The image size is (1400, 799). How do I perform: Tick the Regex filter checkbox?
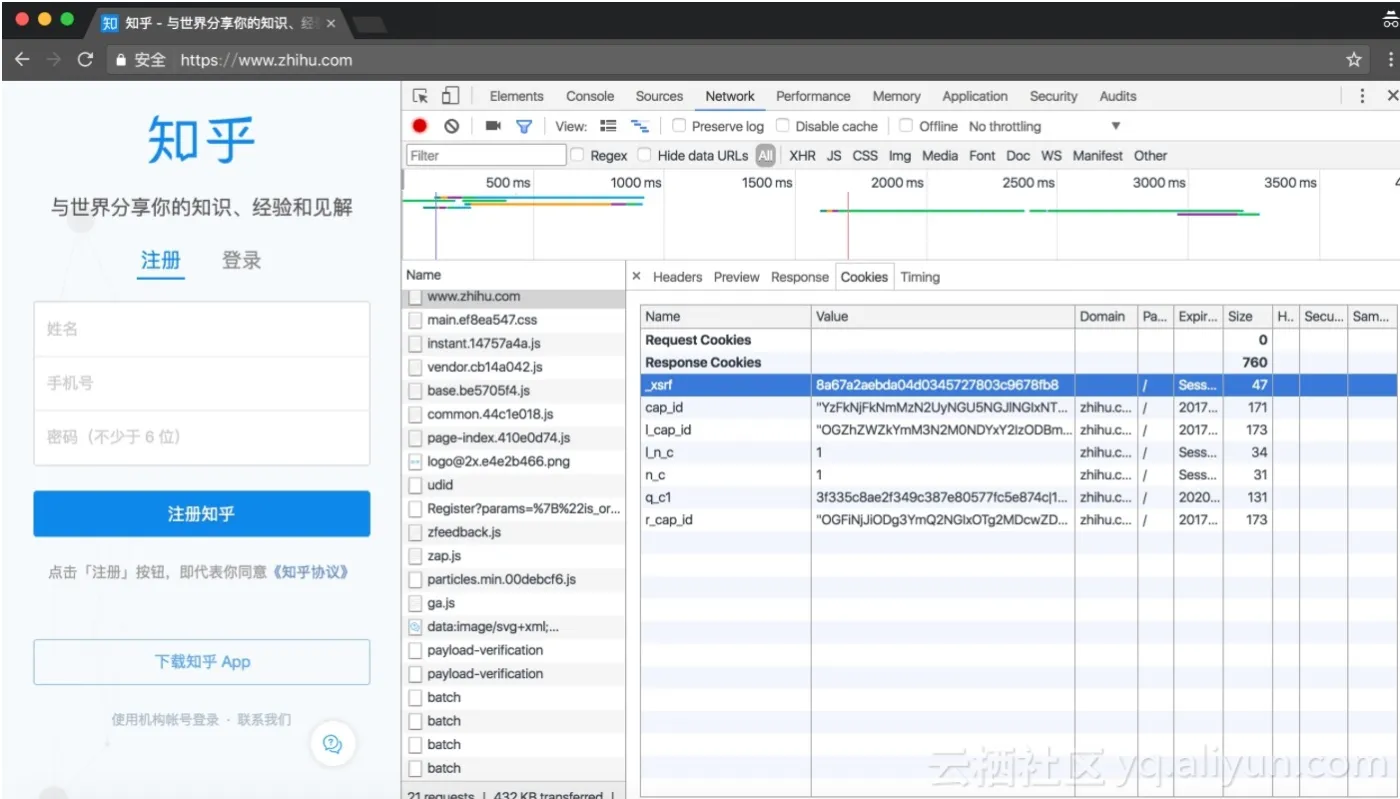point(577,155)
